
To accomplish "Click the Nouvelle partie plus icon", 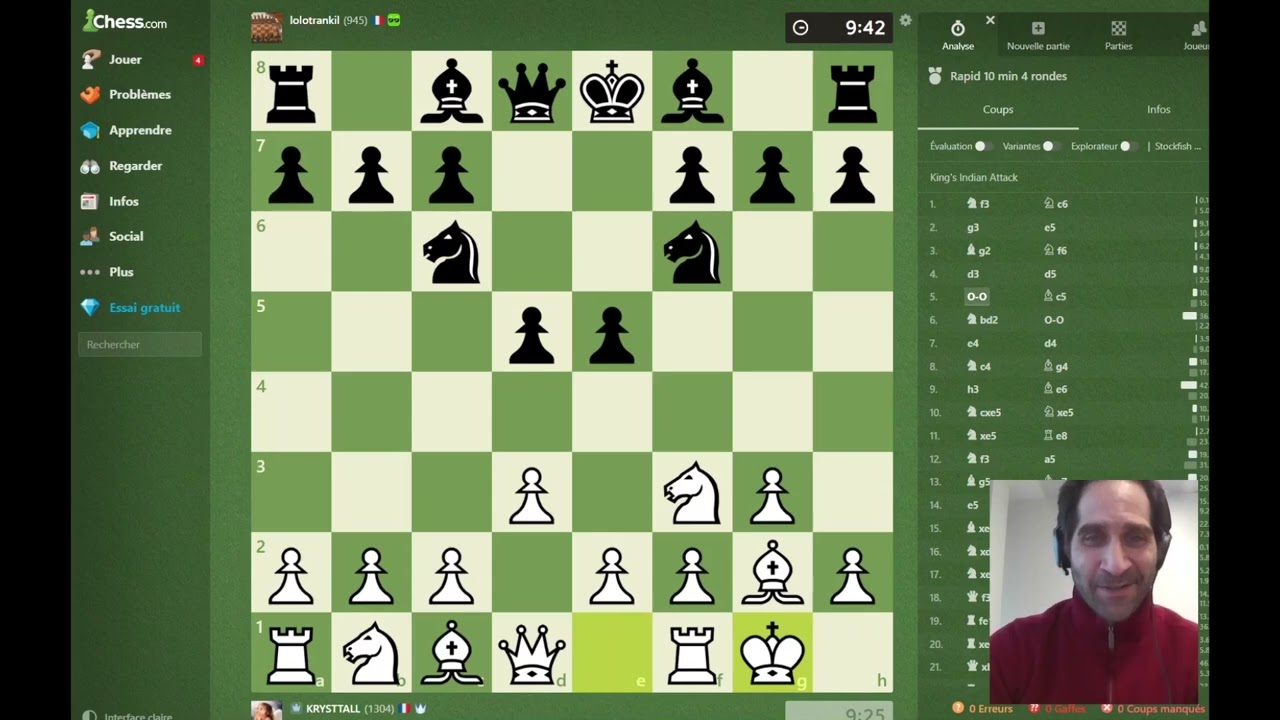I will pos(1038,28).
